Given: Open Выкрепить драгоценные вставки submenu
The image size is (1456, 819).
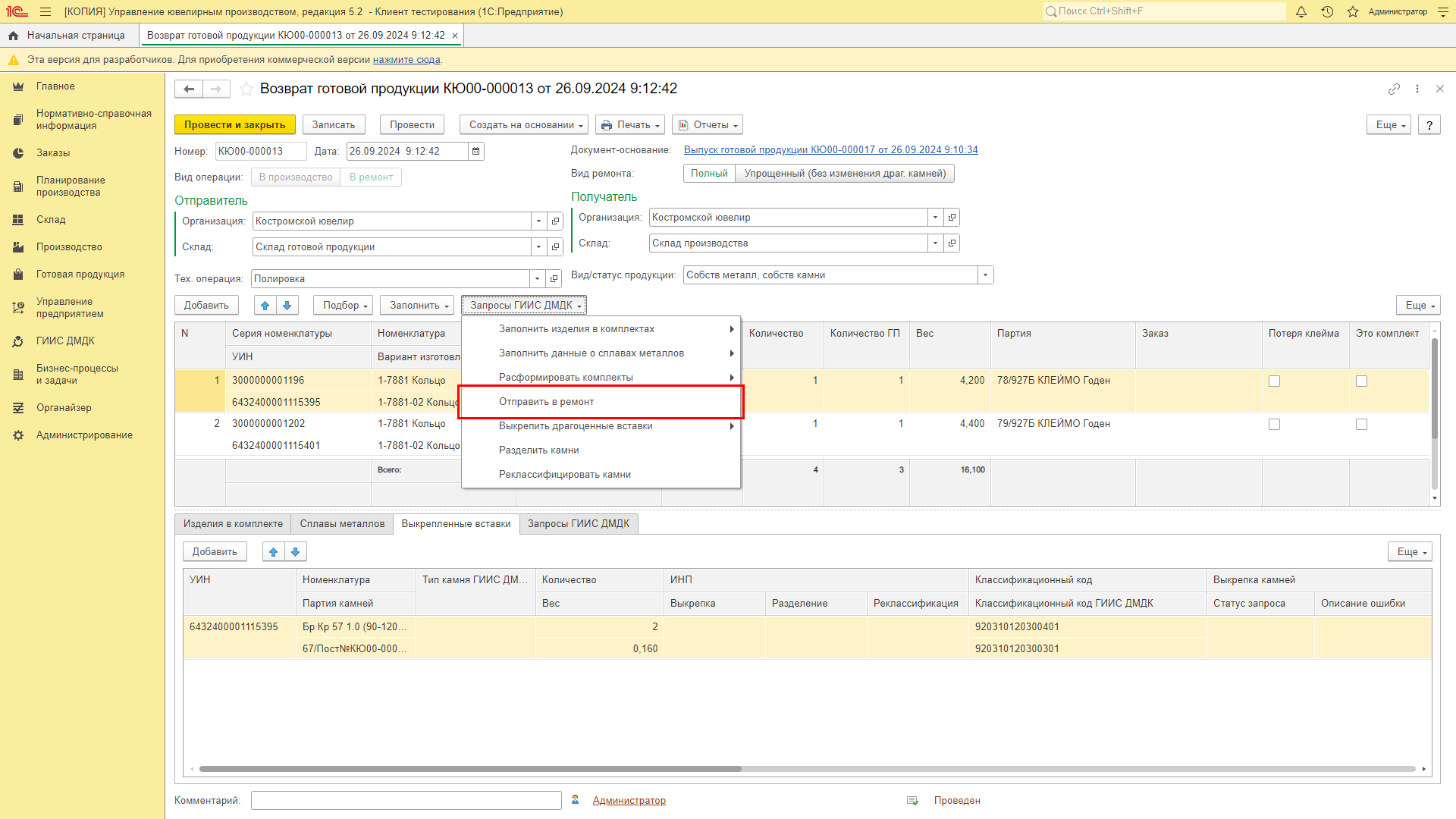Looking at the screenshot, I should [x=601, y=426].
